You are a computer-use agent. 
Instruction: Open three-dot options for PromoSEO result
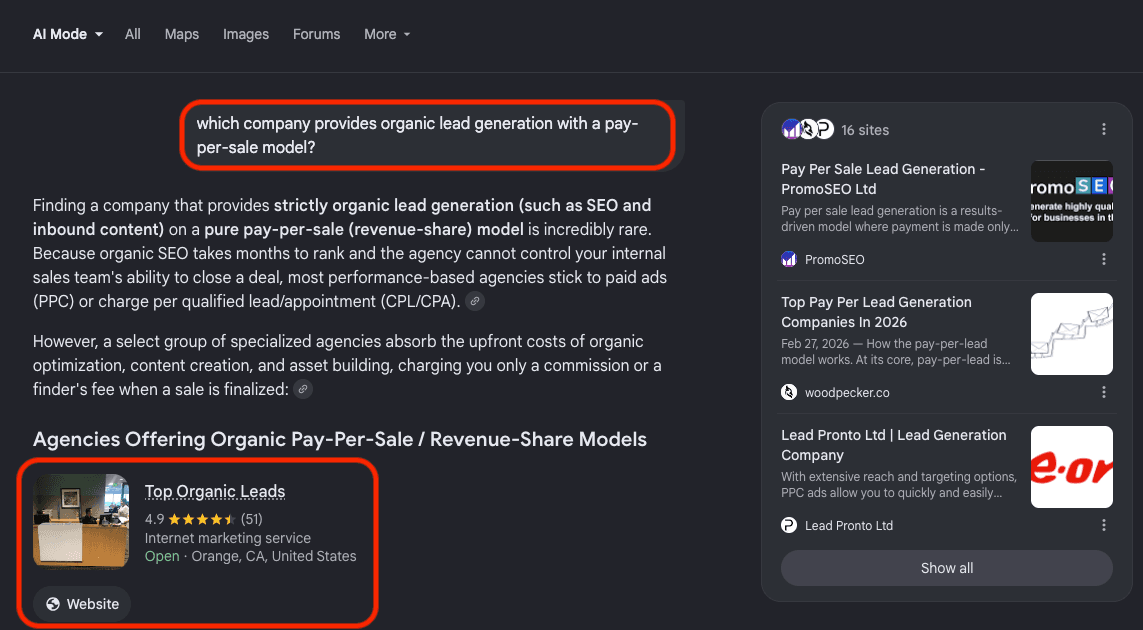tap(1104, 259)
